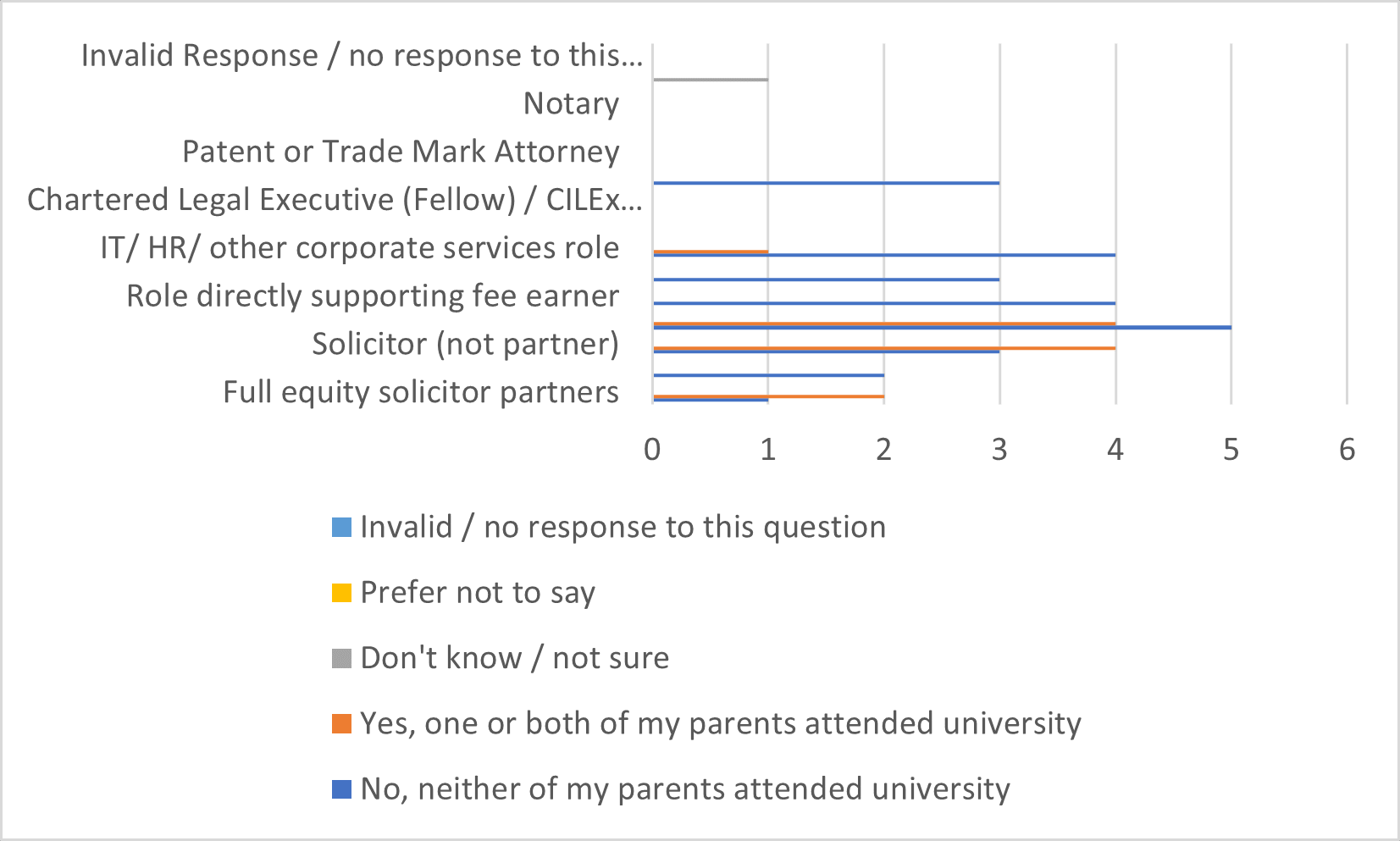Click the Patent or Trade Mark Attorney label
The height and width of the screenshot is (841, 1400).
(x=401, y=152)
